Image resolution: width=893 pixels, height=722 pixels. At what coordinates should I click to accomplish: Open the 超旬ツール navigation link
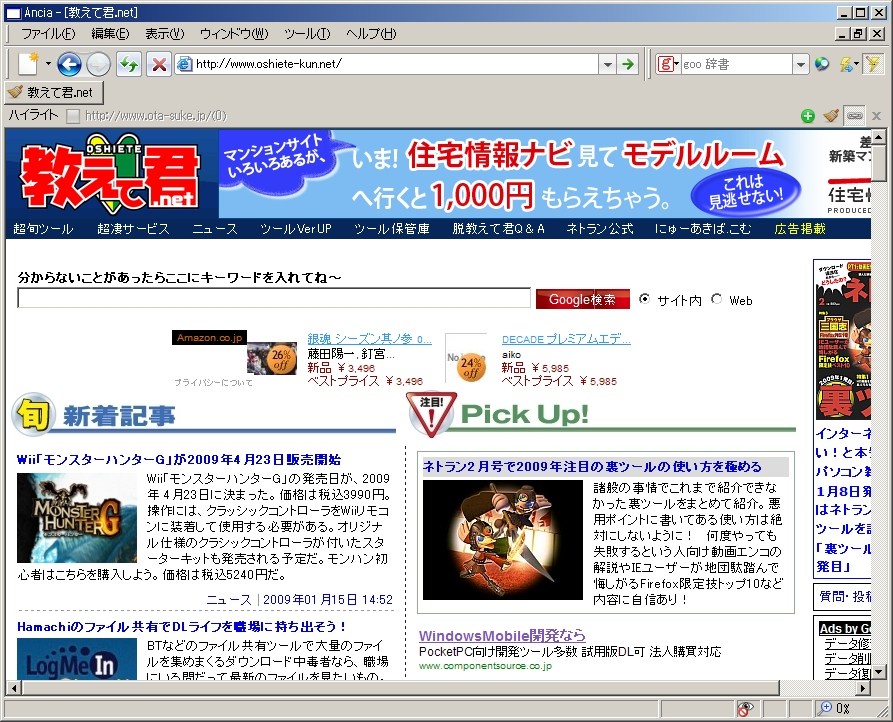click(43, 229)
